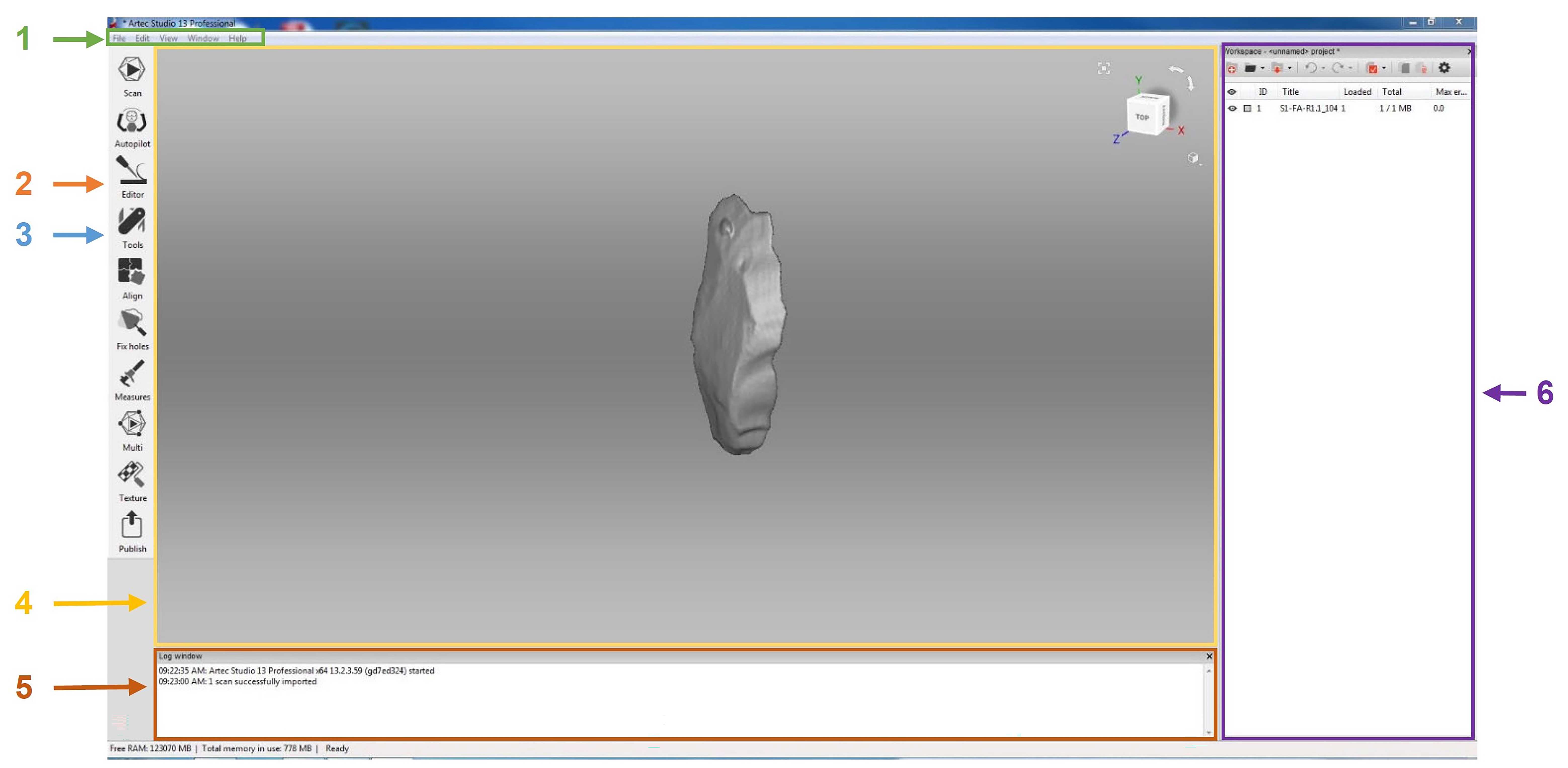Open the Help menu
This screenshot has height=768, width=1568.
coord(238,38)
